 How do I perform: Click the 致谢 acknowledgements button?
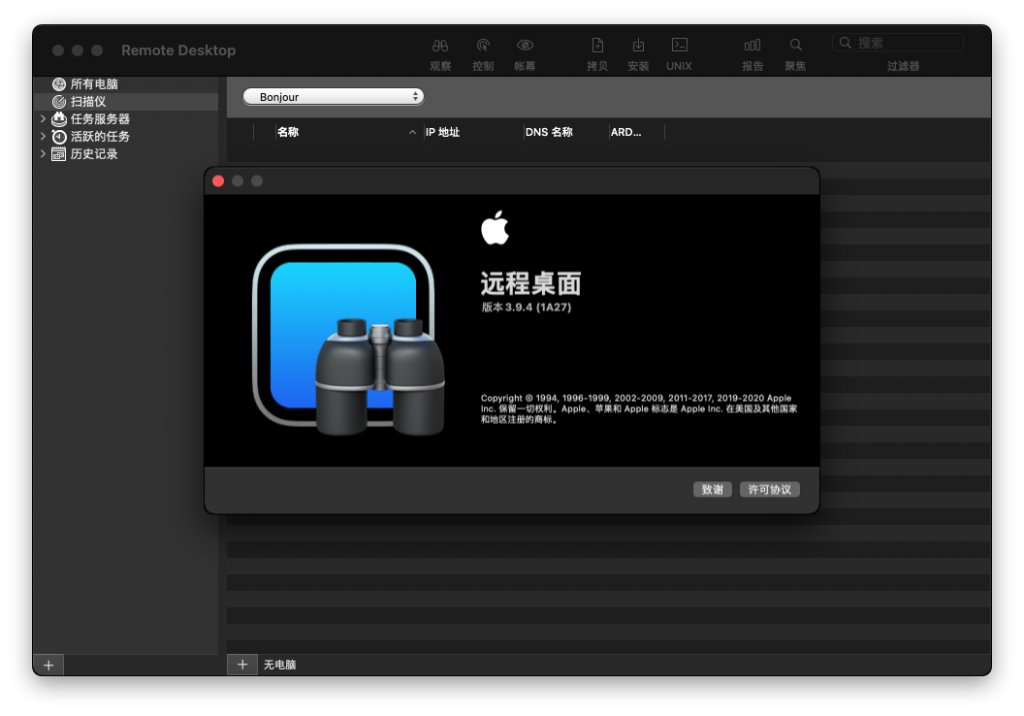(712, 489)
